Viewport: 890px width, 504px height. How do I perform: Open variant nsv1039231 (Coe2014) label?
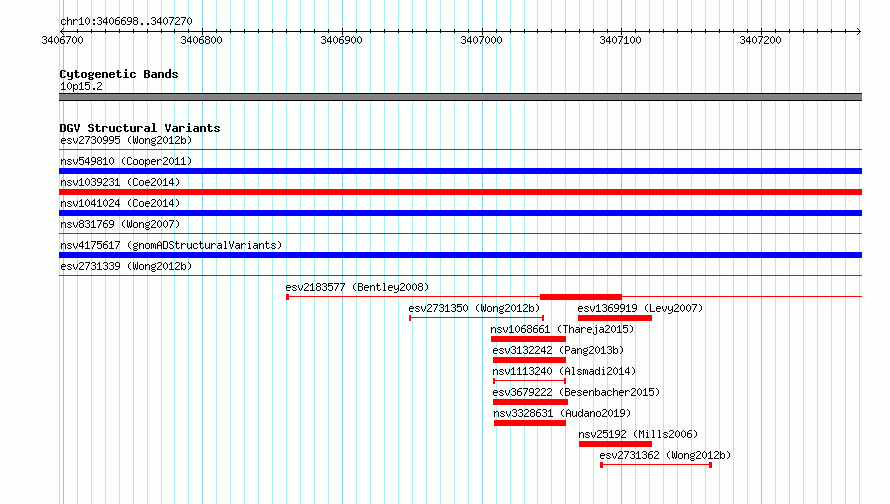(x=120, y=182)
